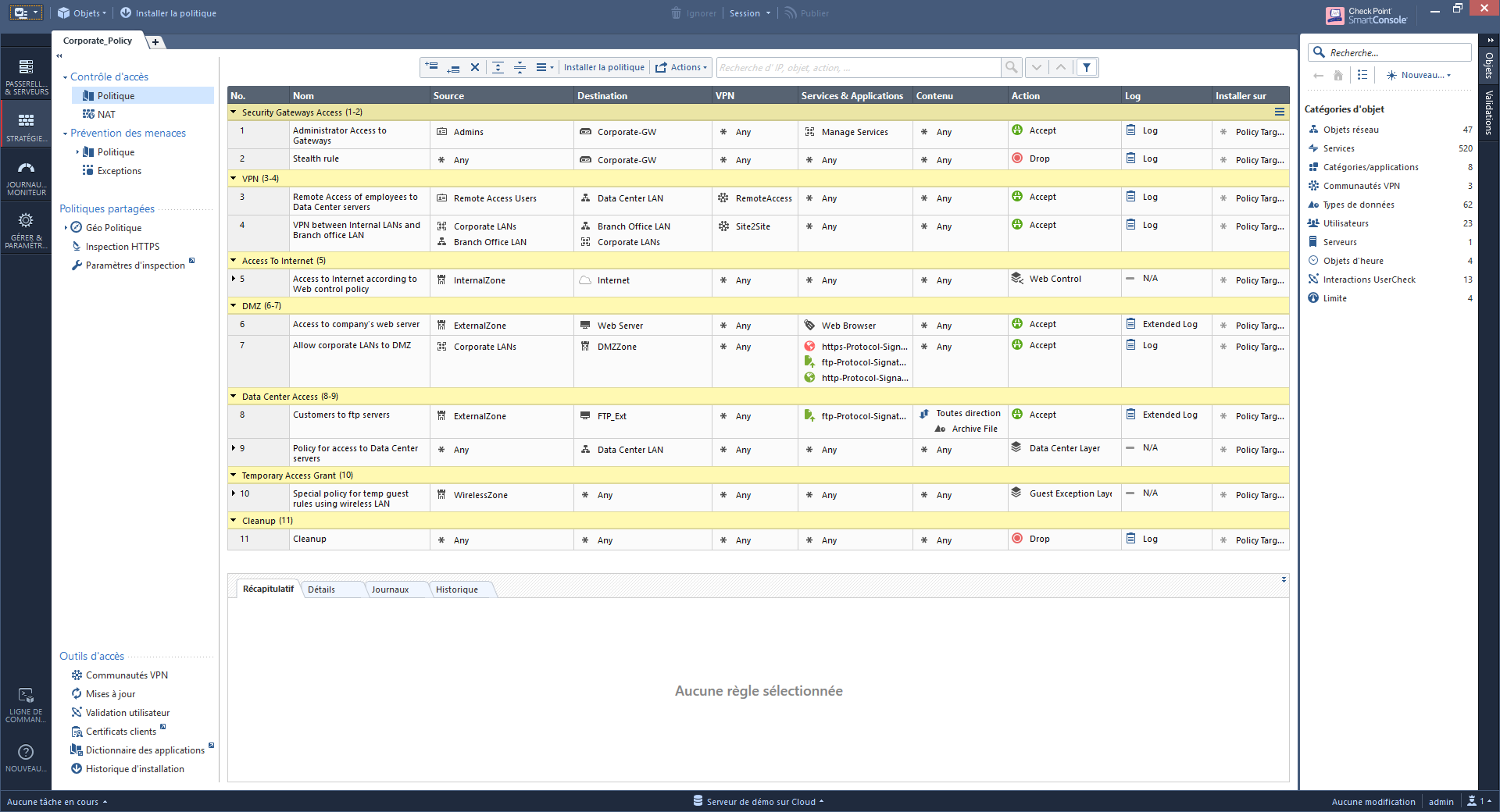Open the Objets dropdown menu

[82, 13]
